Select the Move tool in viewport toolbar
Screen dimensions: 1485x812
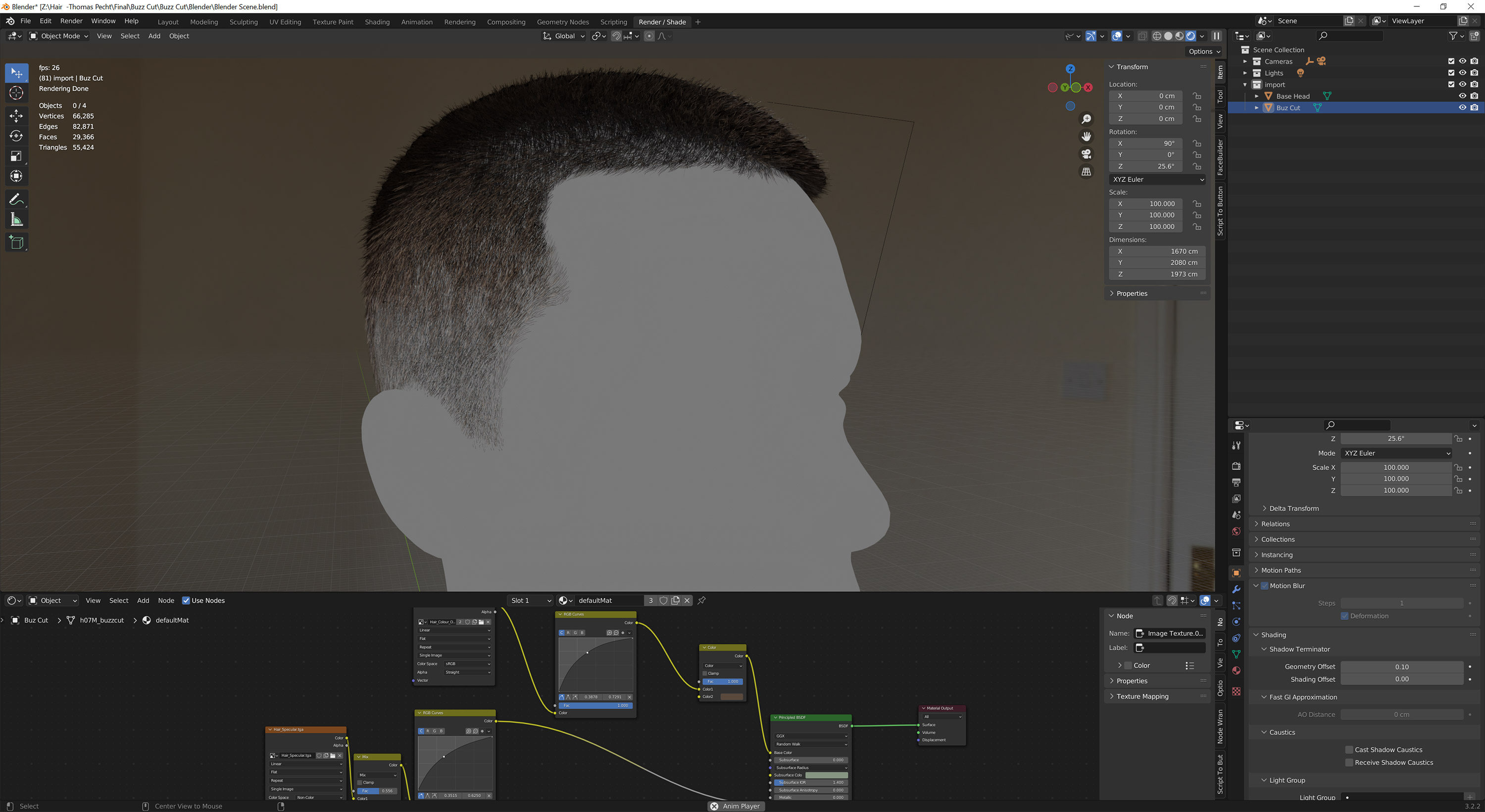pyautogui.click(x=16, y=115)
